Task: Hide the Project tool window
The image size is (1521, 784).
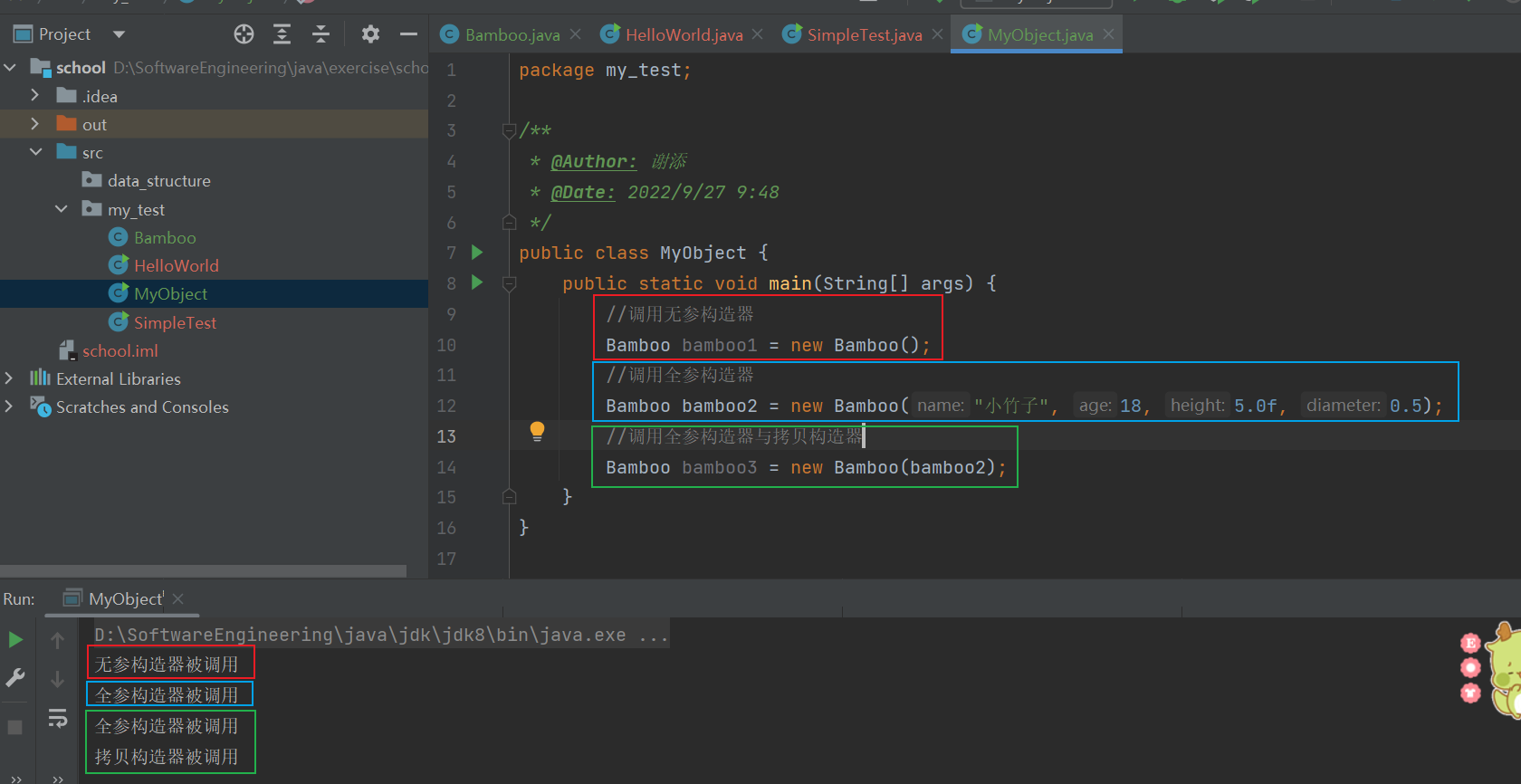Action: click(408, 34)
